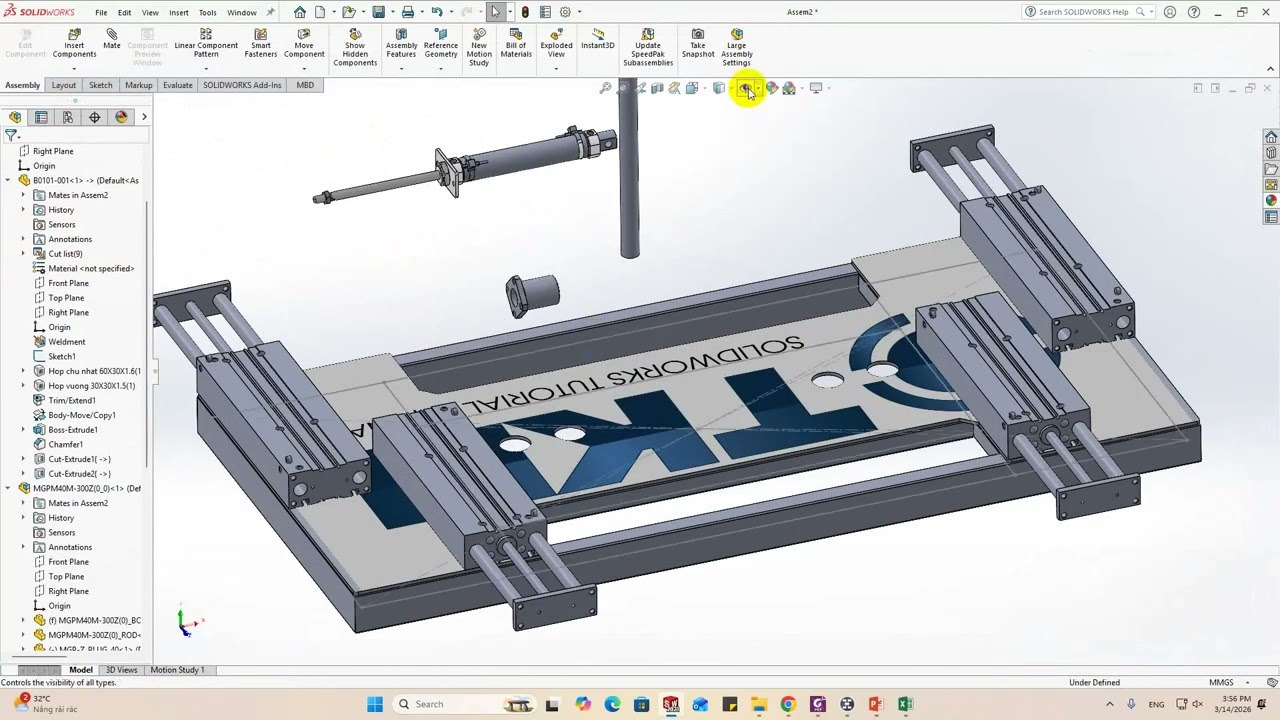Expand the Cut list(9) folder
The height and width of the screenshot is (720, 1280).
point(24,254)
